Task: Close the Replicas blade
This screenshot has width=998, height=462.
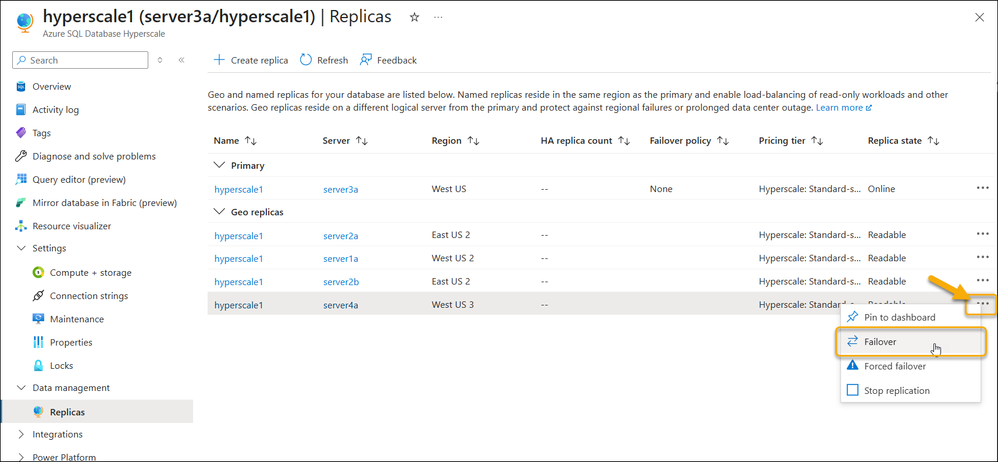Action: click(x=980, y=18)
